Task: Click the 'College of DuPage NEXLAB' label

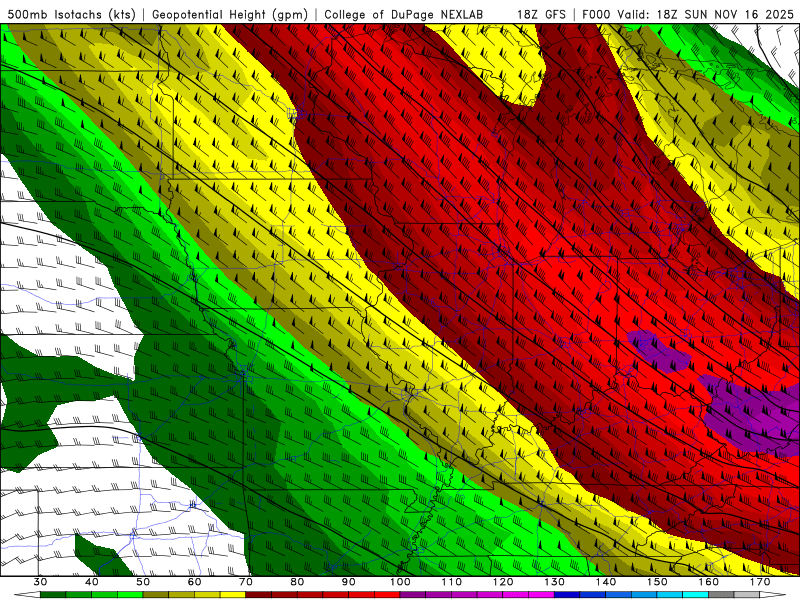Action: click(404, 15)
